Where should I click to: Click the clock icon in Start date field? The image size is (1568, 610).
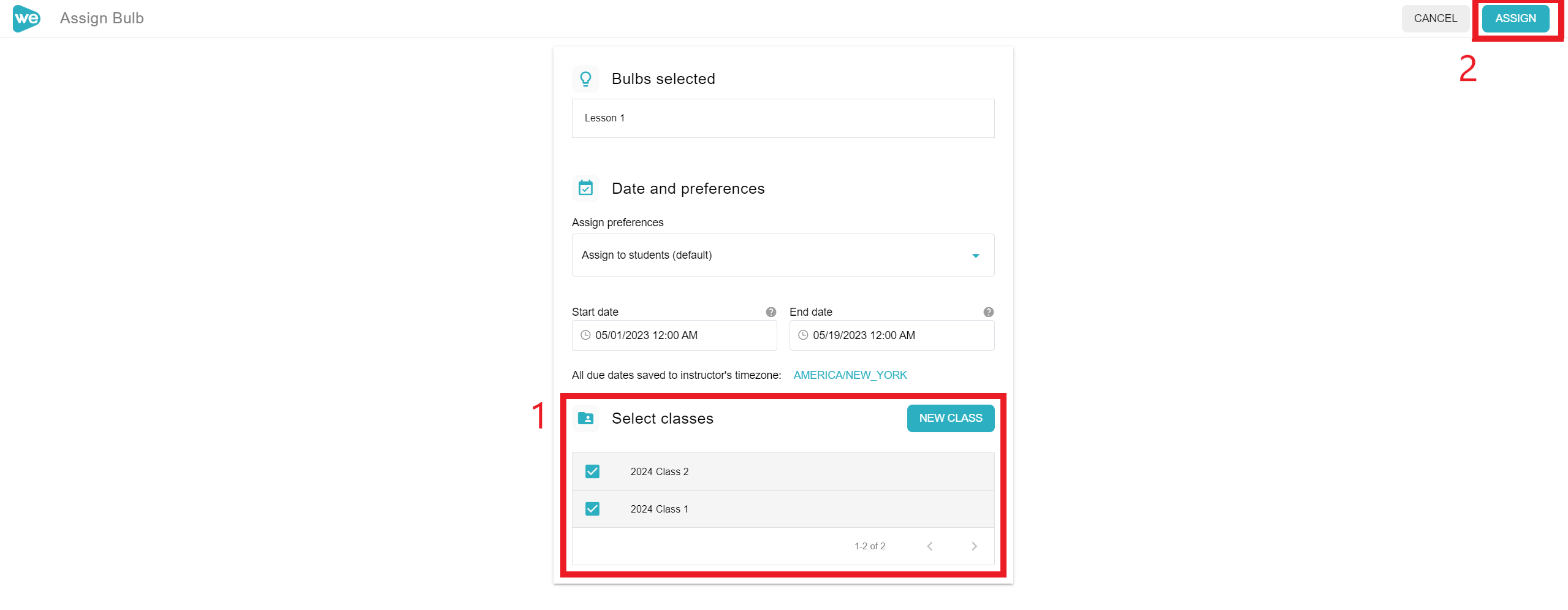(585, 335)
